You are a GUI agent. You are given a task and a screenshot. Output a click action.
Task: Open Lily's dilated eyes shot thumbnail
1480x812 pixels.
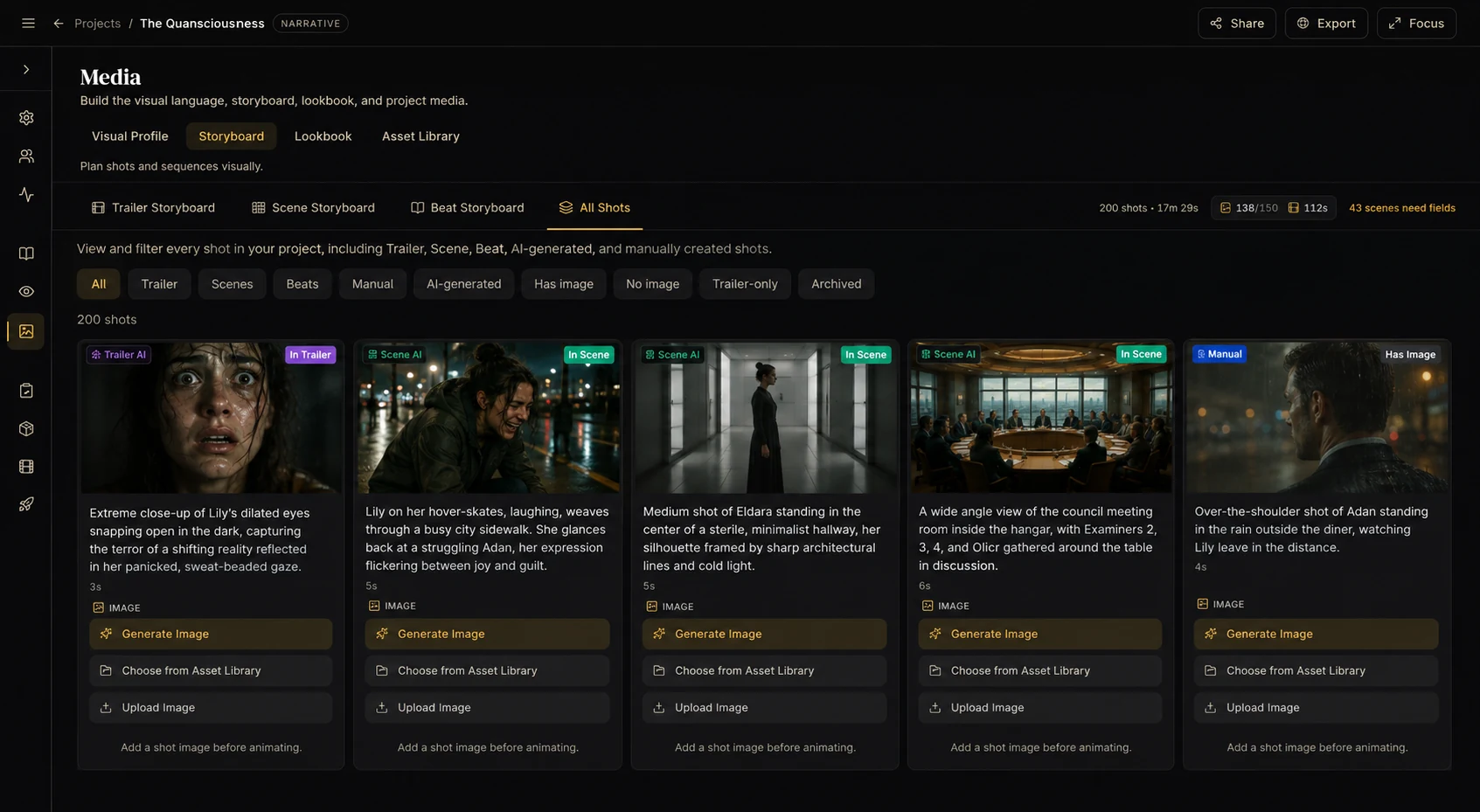pyautogui.click(x=211, y=417)
